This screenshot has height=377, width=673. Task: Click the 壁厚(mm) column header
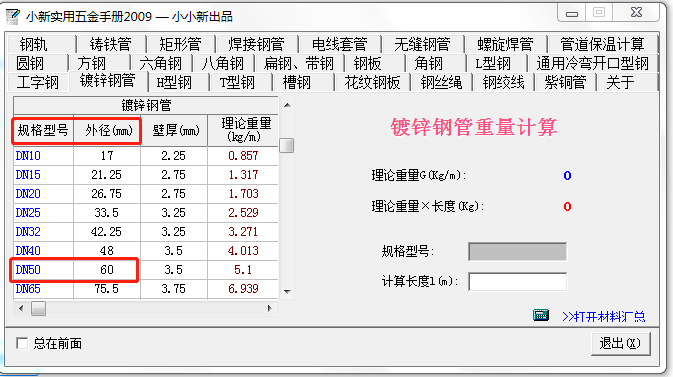pyautogui.click(x=174, y=131)
